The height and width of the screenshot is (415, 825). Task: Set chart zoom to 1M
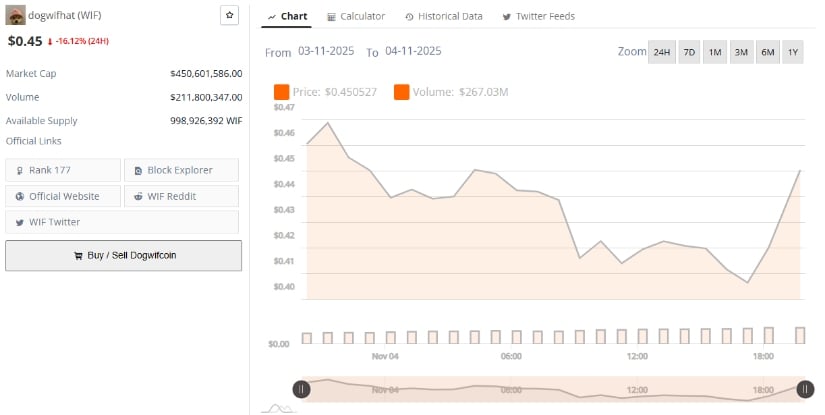tap(715, 52)
